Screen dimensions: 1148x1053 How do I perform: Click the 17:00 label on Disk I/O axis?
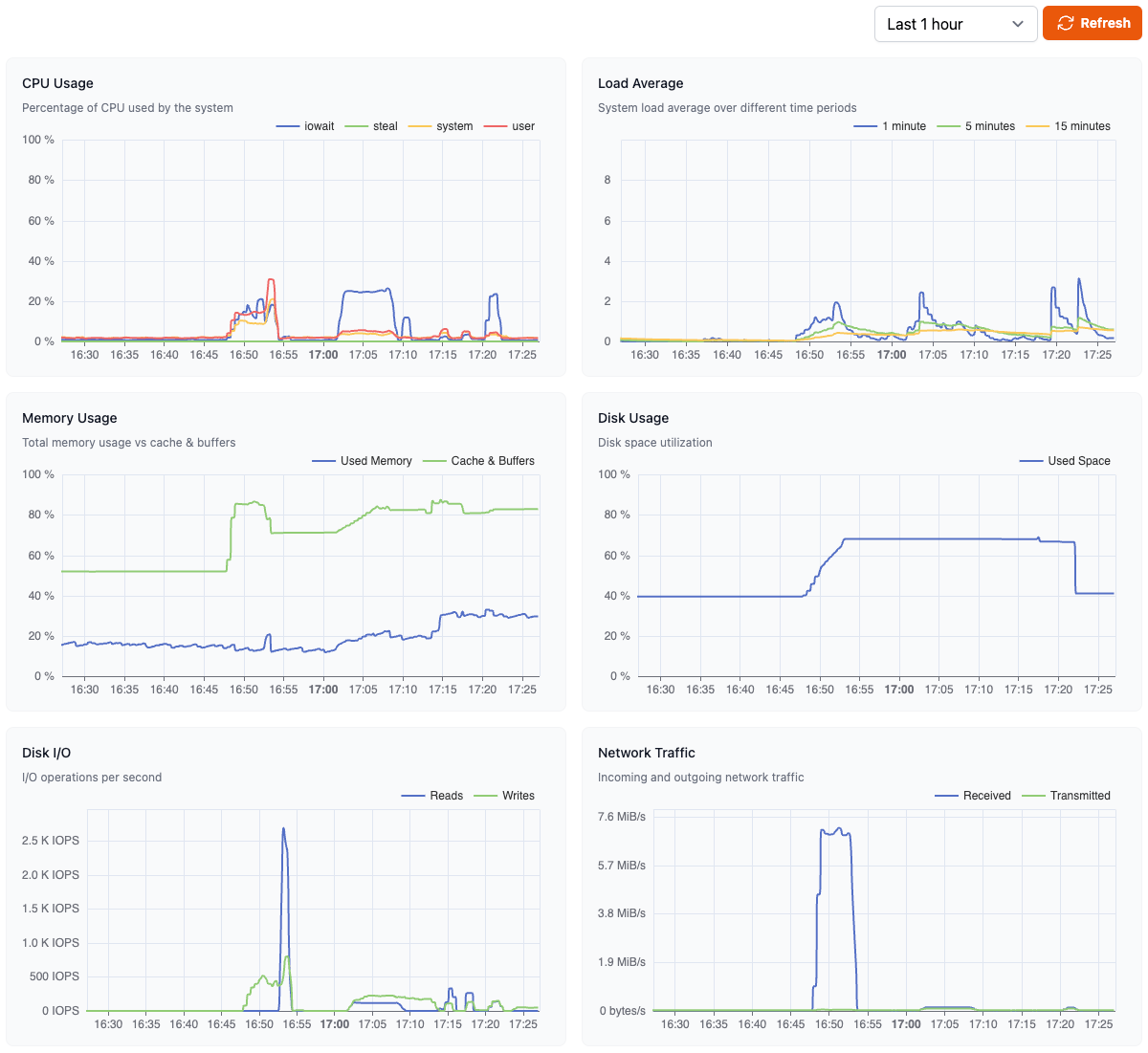pos(335,1024)
